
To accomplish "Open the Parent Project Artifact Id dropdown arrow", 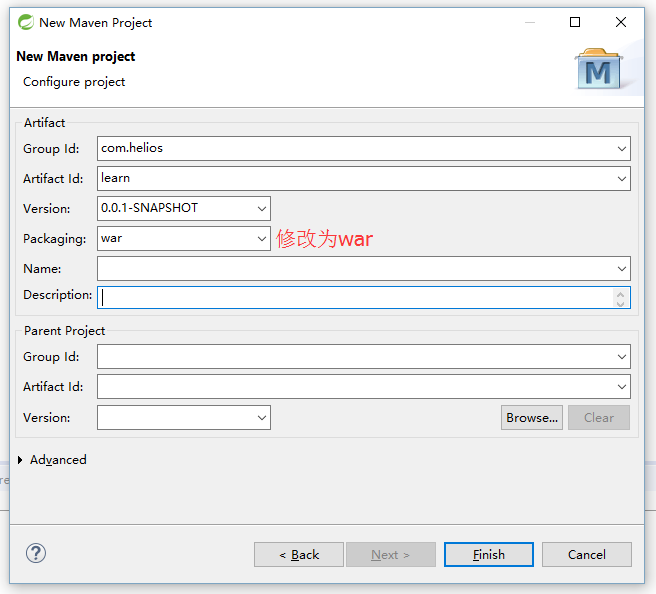I will pyautogui.click(x=622, y=387).
